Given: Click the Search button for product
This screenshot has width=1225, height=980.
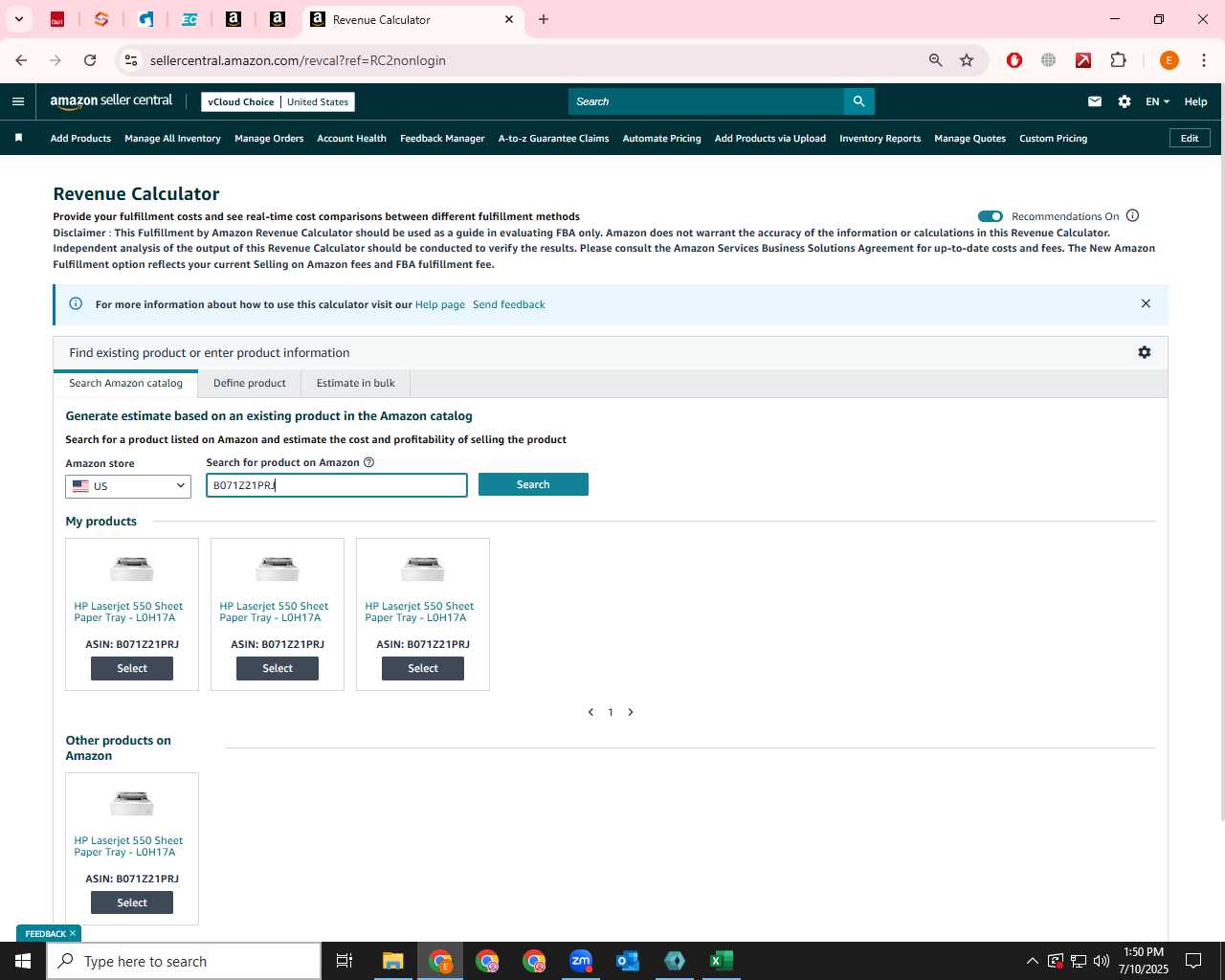Looking at the screenshot, I should 533,484.
